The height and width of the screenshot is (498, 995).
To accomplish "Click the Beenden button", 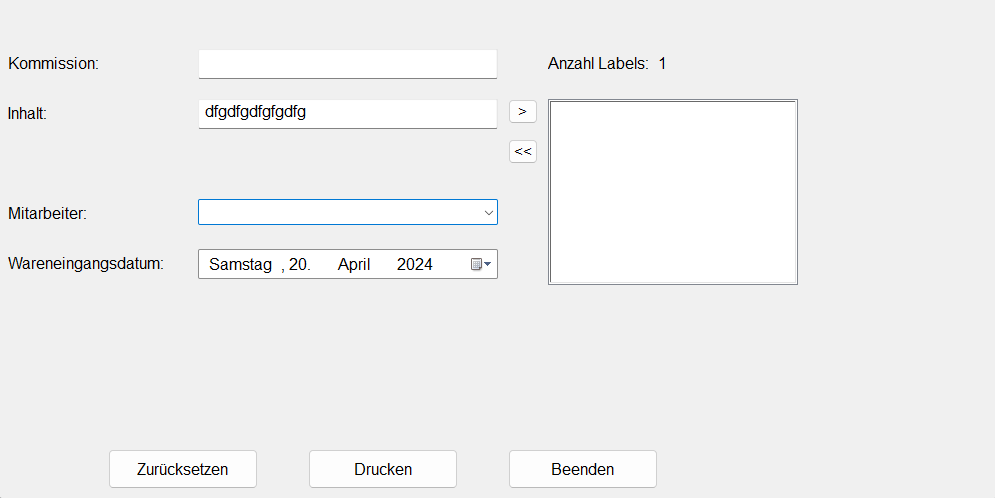I will tap(582, 469).
